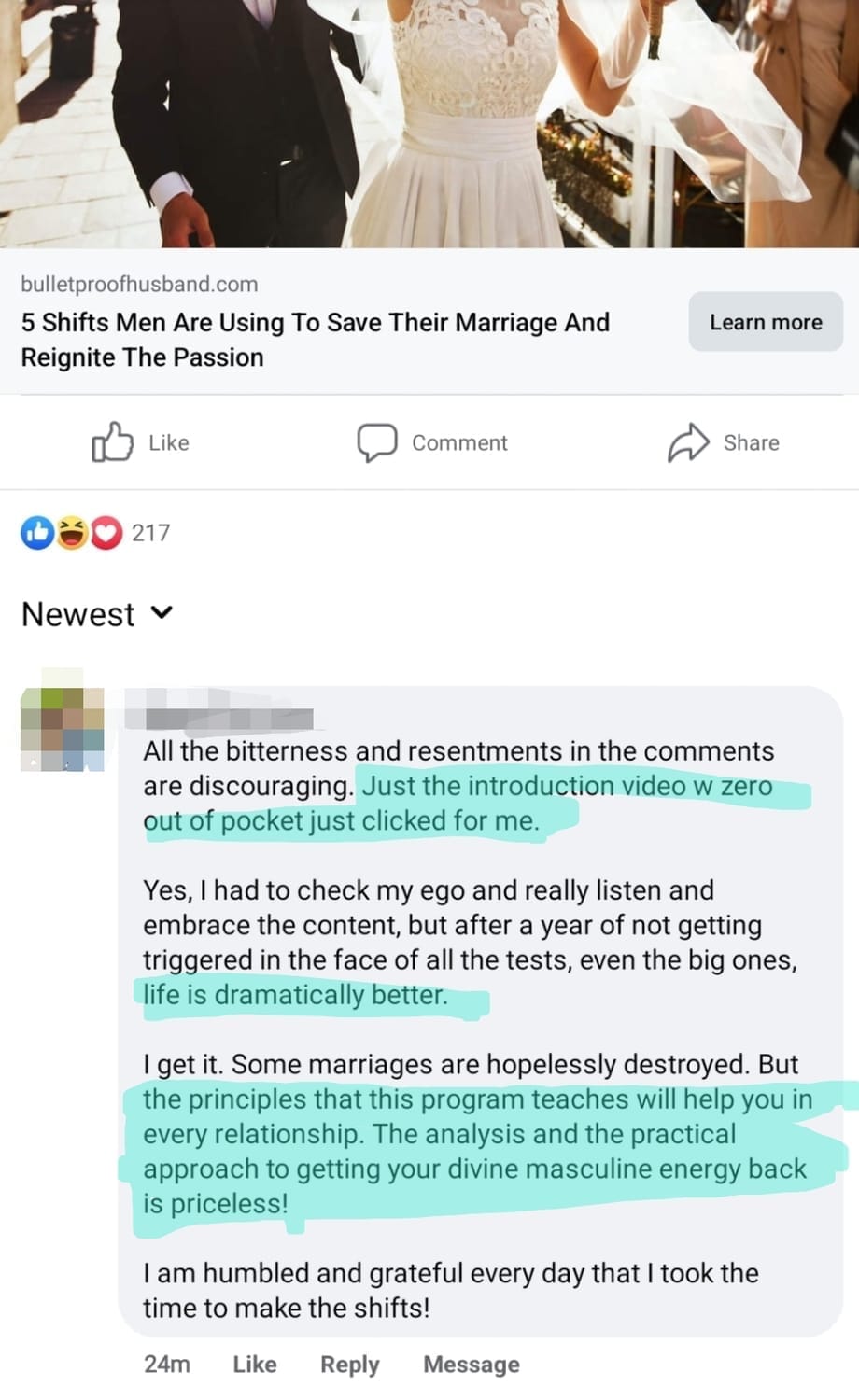
Task: Message the commenter
Action: pyautogui.click(x=472, y=1365)
